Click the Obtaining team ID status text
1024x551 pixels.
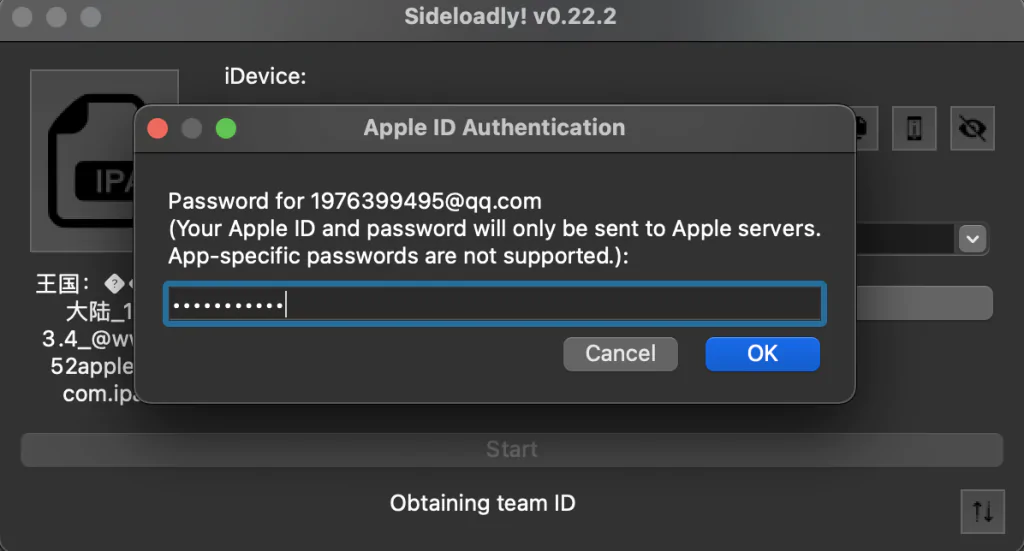pyautogui.click(x=483, y=503)
